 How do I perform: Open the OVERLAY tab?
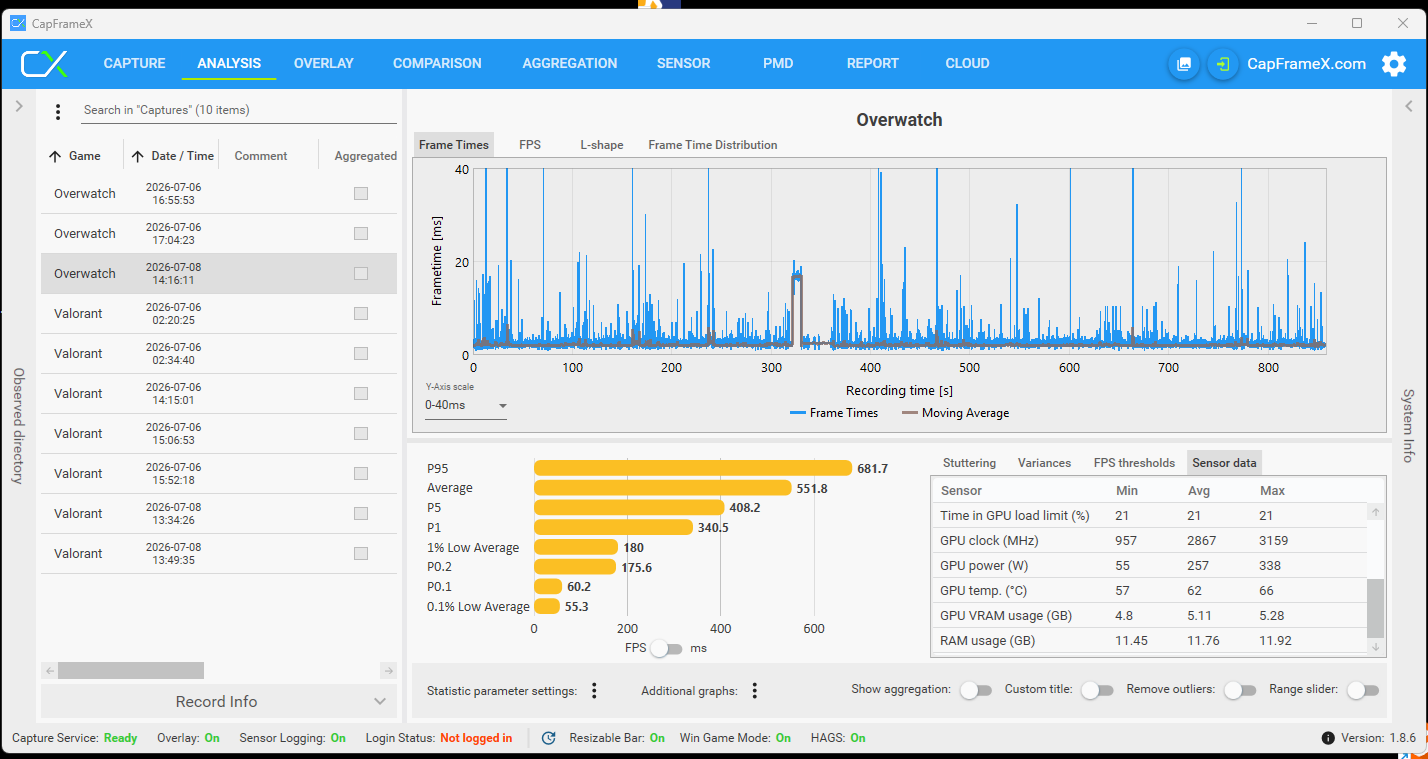(324, 63)
